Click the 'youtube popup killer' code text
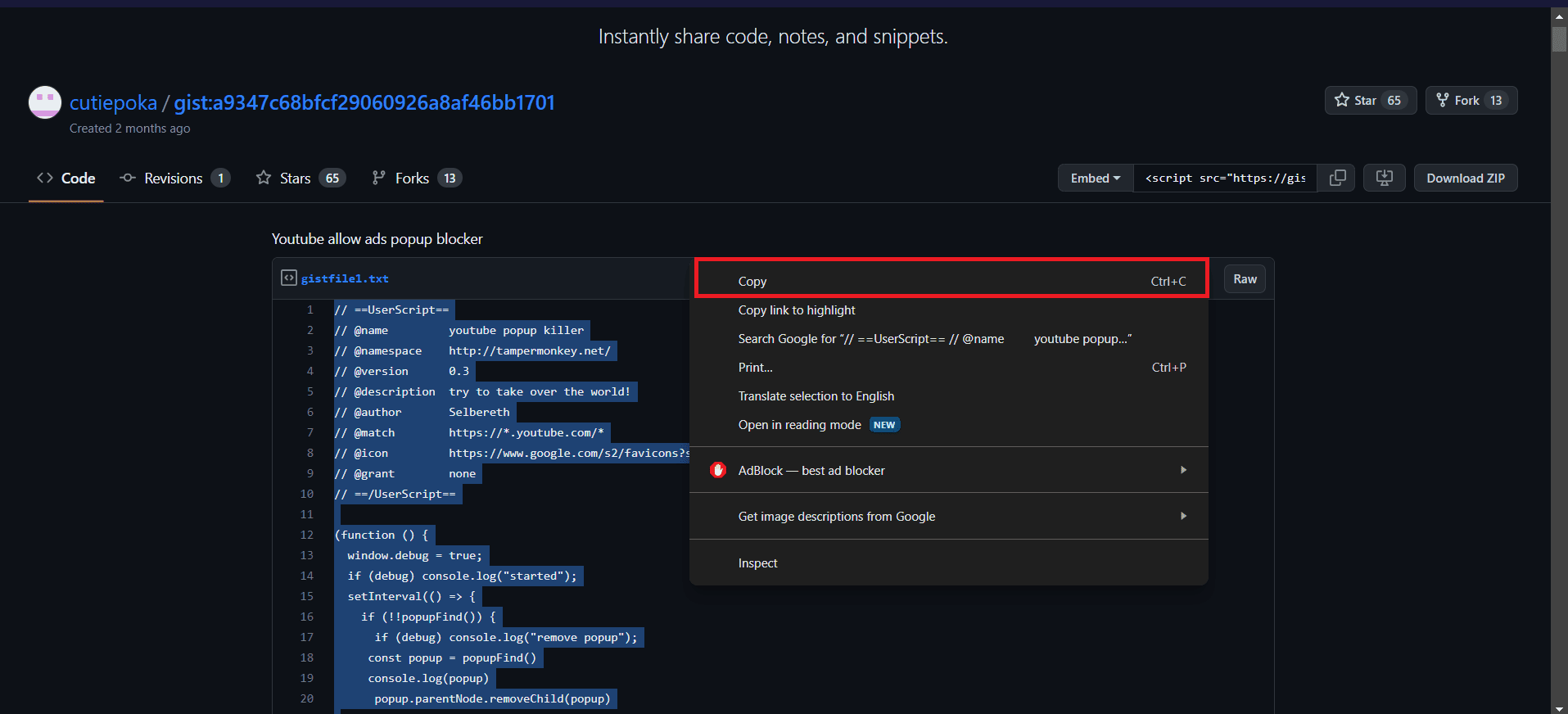 [x=517, y=330]
